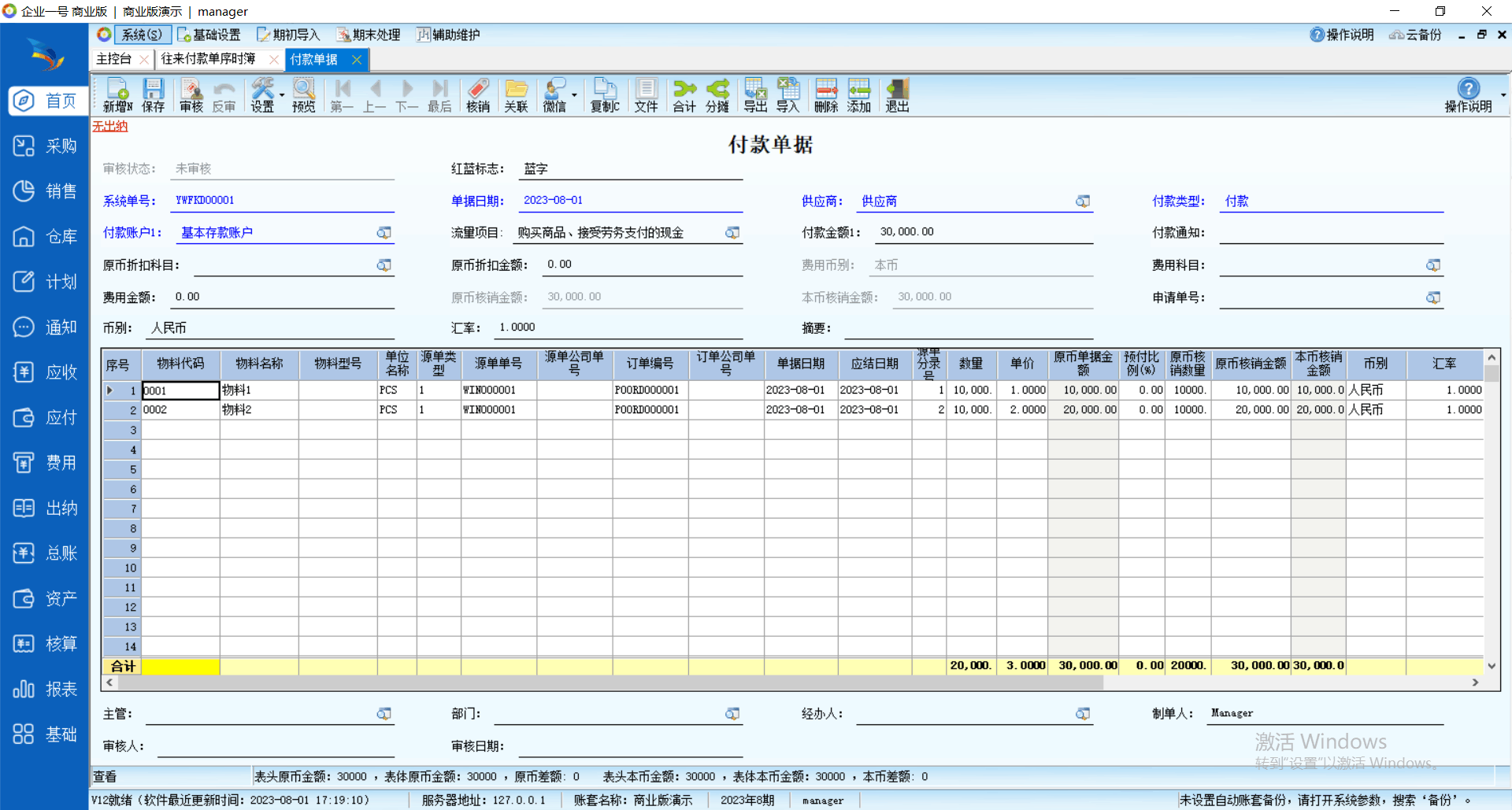Open the 应付 module in sidebar

click(x=45, y=418)
